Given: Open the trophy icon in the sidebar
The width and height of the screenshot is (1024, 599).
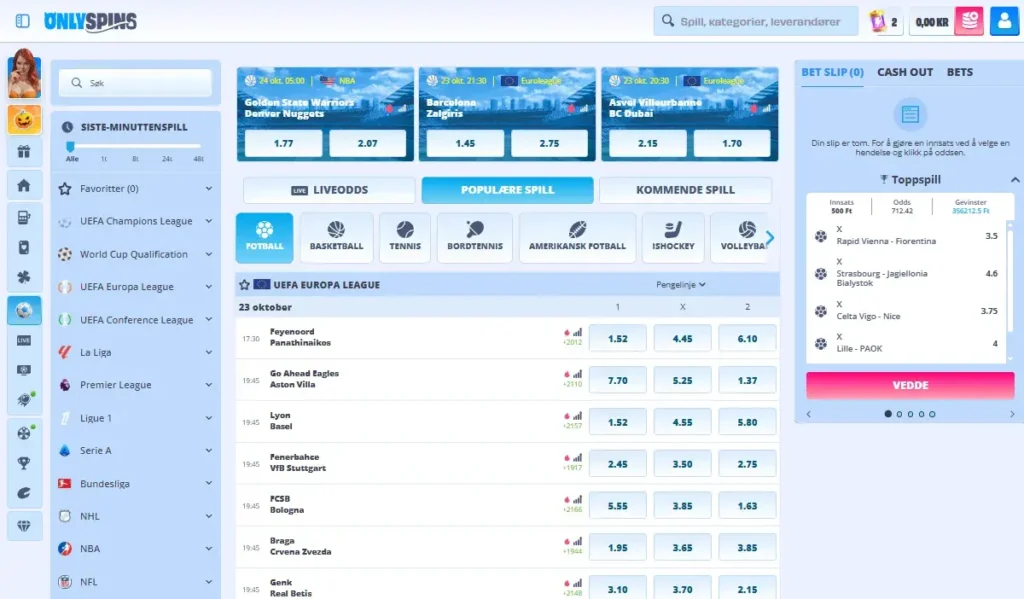Looking at the screenshot, I should [24, 463].
